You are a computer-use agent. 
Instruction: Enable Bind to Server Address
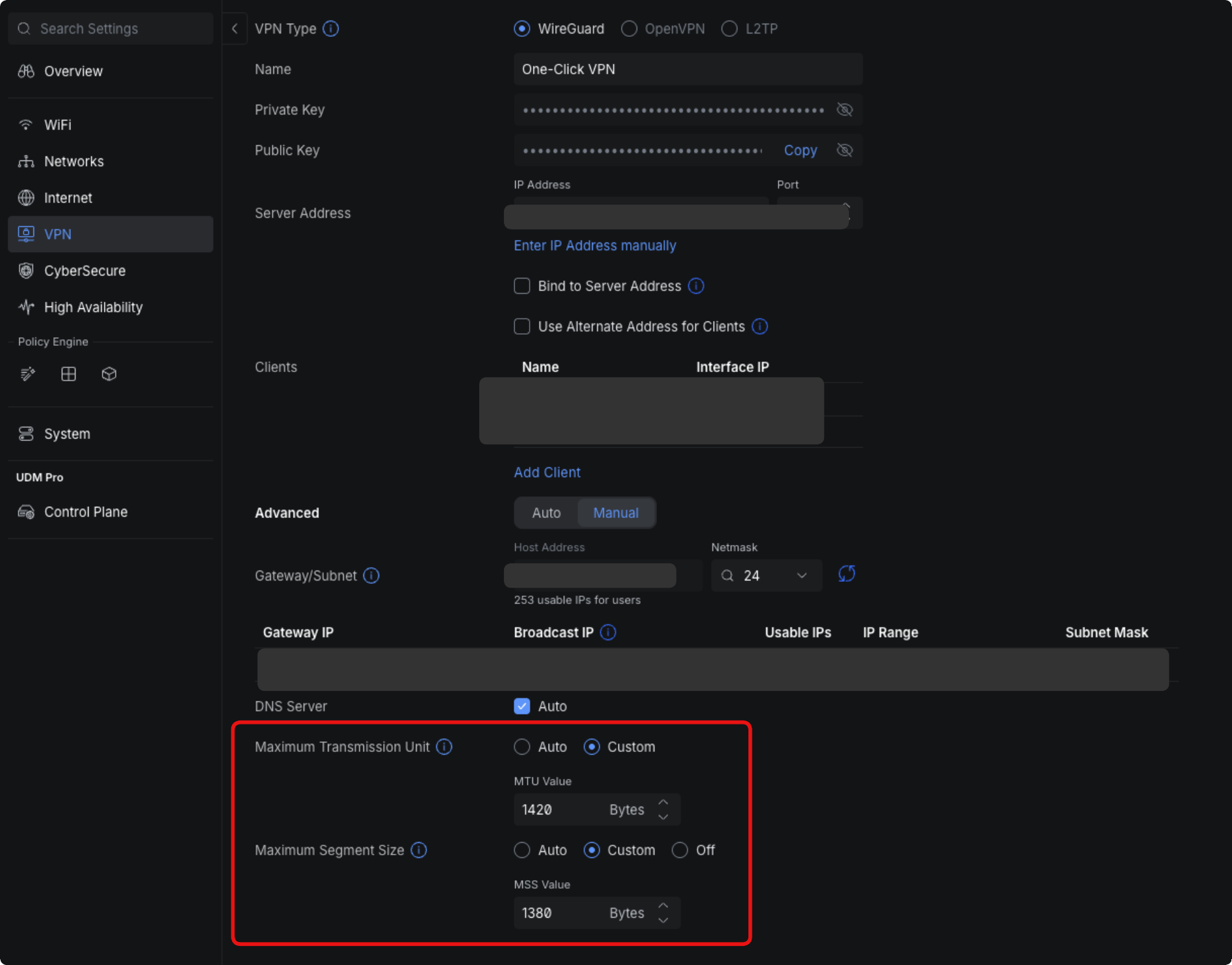pos(522,286)
